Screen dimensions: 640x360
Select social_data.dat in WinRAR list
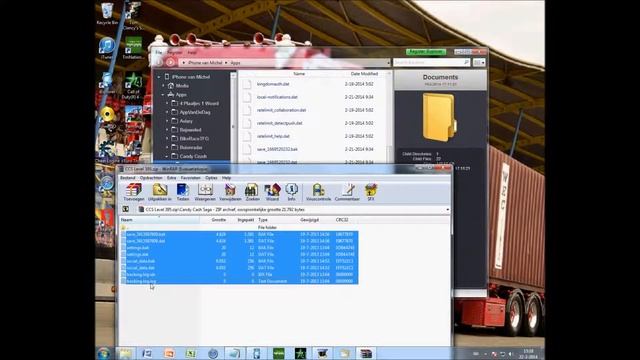(140, 268)
